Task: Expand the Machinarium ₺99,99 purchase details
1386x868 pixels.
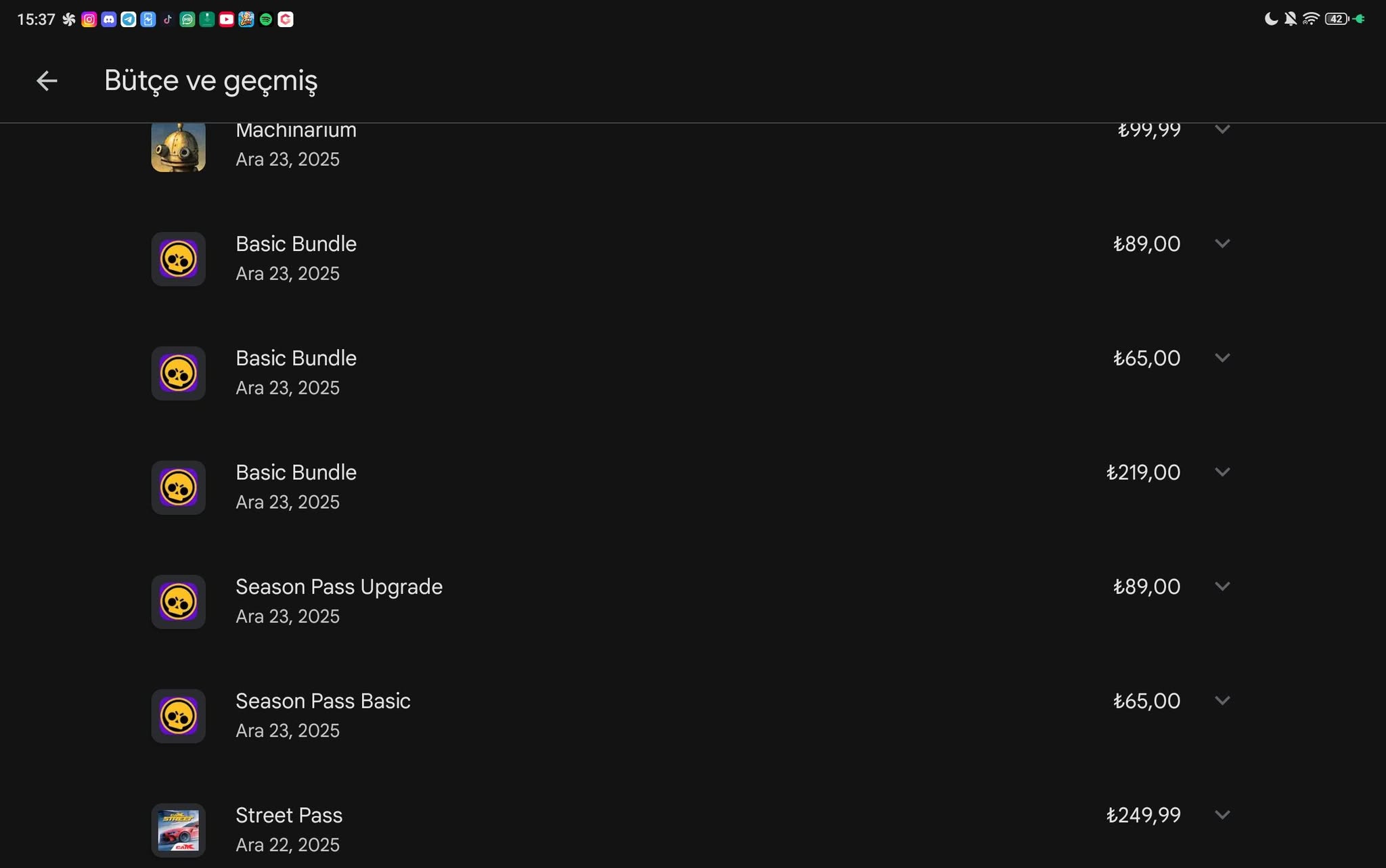Action: point(1222,129)
